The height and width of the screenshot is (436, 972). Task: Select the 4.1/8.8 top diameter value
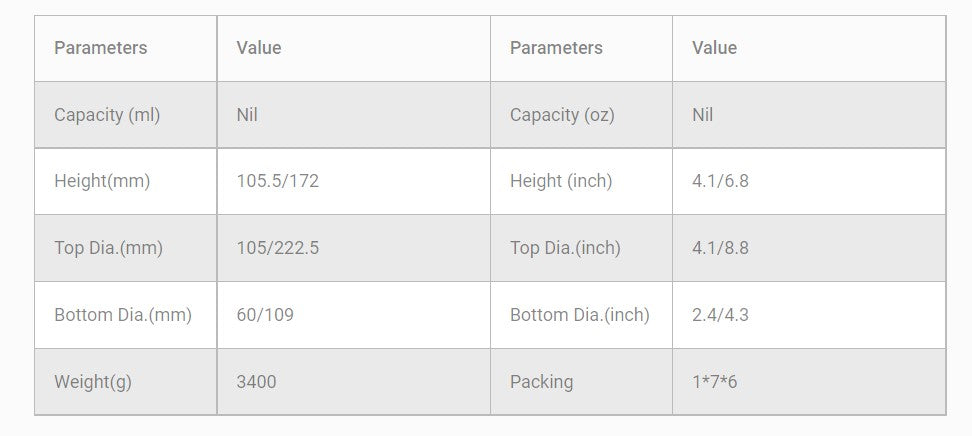pos(720,248)
